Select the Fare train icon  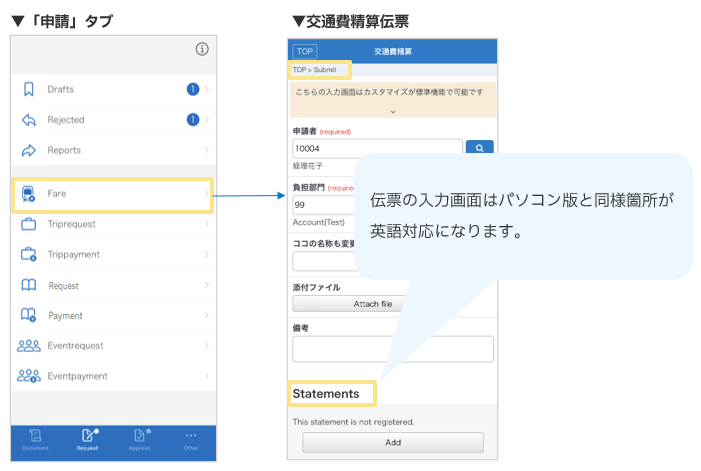[29, 193]
